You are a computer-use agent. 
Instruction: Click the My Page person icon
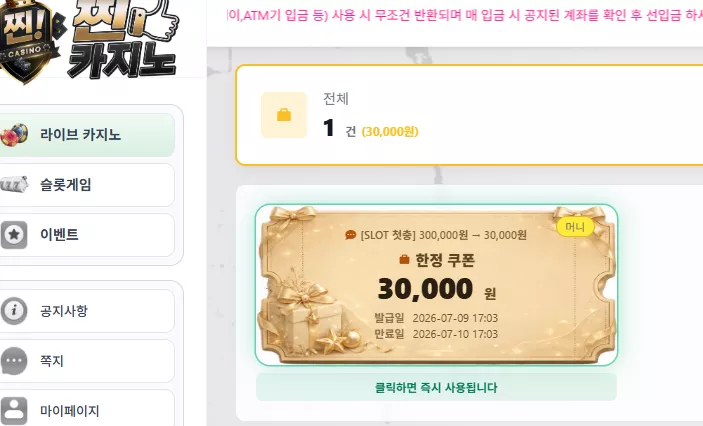pyautogui.click(x=13, y=410)
